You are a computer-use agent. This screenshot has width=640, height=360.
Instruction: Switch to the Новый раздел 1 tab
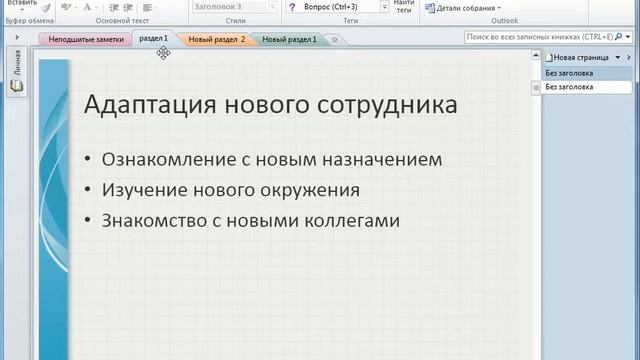pyautogui.click(x=289, y=40)
